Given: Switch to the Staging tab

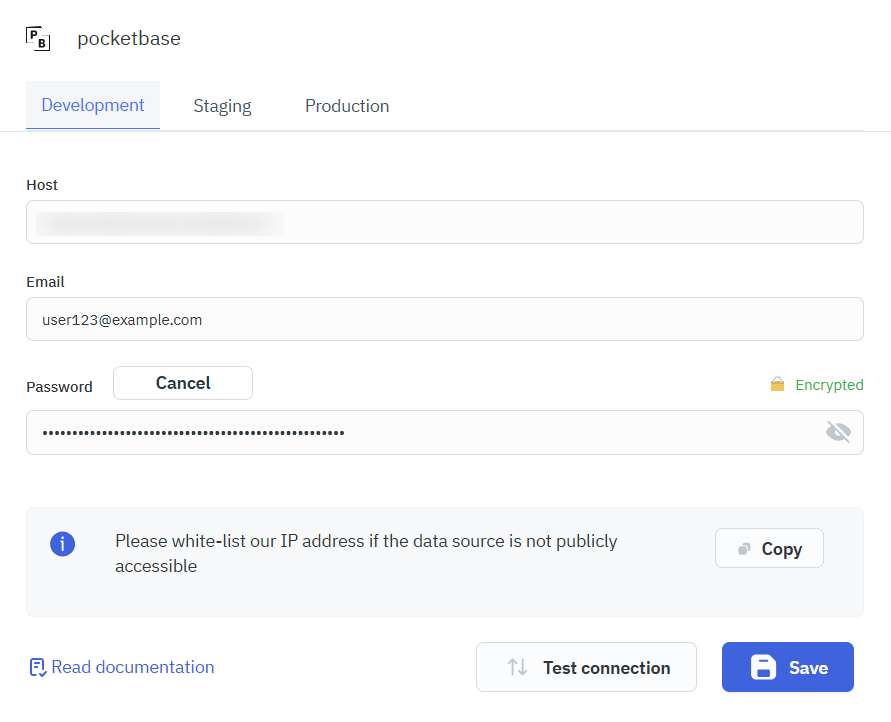Looking at the screenshot, I should click(222, 105).
